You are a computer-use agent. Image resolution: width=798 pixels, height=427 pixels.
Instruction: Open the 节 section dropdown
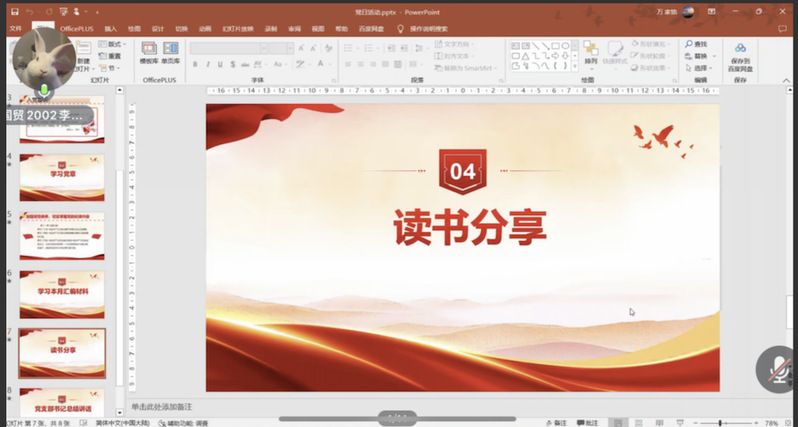(x=110, y=68)
